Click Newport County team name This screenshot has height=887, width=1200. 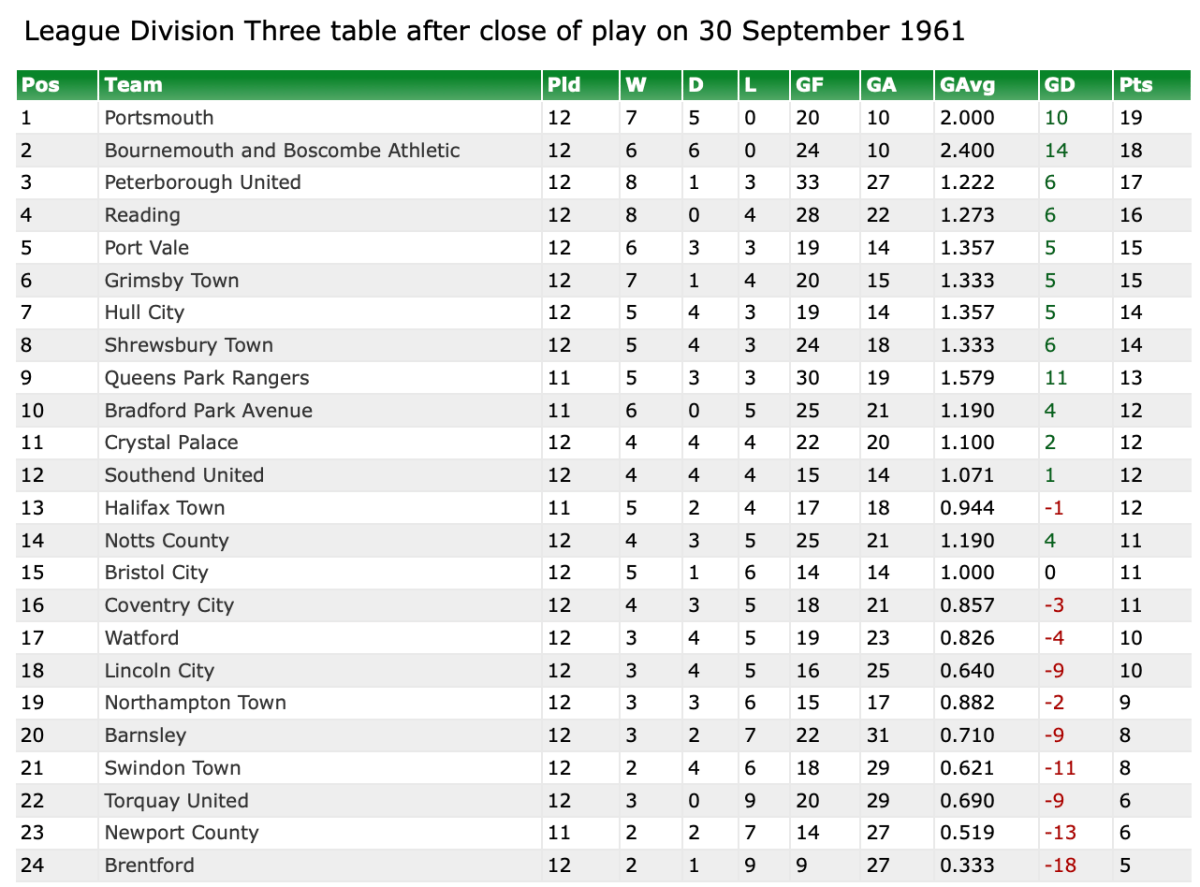click(x=181, y=833)
